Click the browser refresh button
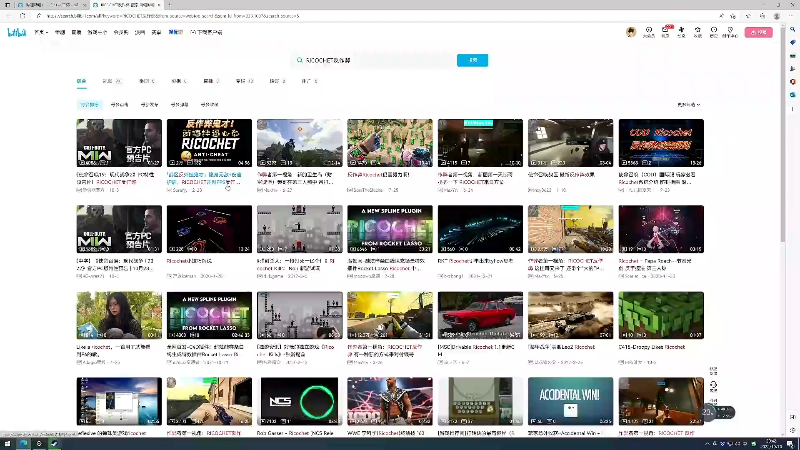This screenshot has width=800, height=450. click(x=22, y=16)
